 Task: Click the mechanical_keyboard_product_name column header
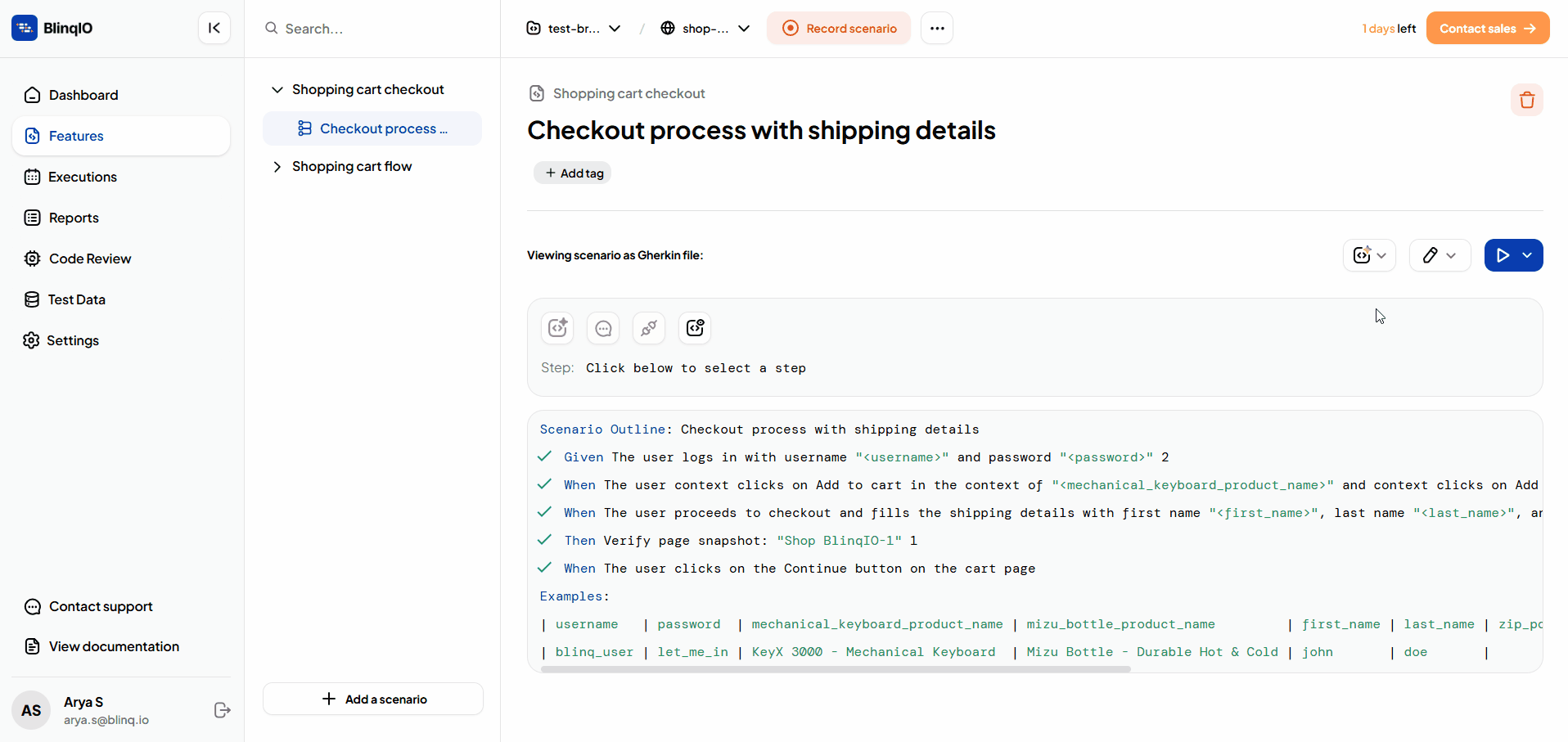tap(877, 624)
